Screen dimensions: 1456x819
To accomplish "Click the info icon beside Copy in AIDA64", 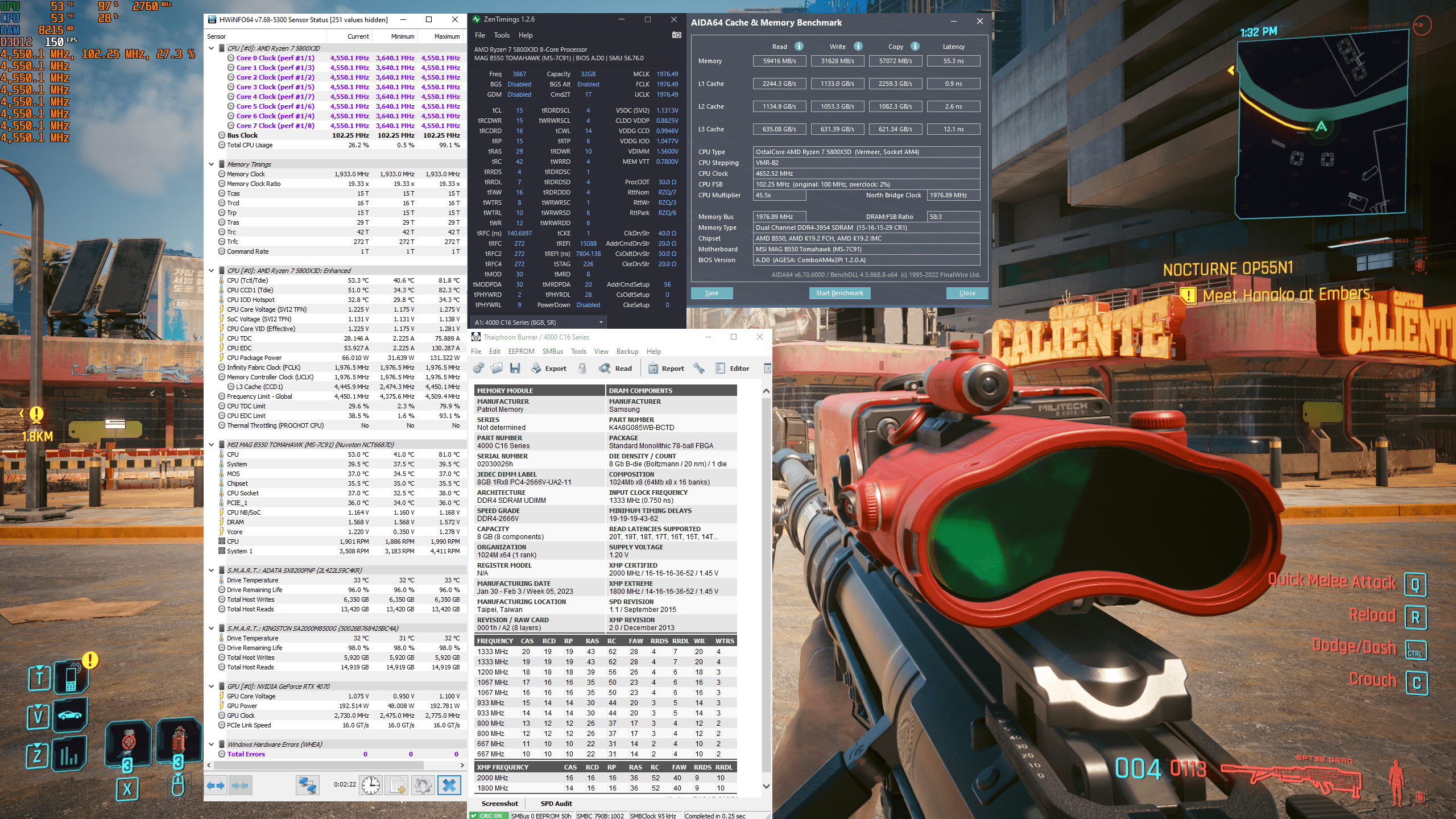I will [x=915, y=46].
